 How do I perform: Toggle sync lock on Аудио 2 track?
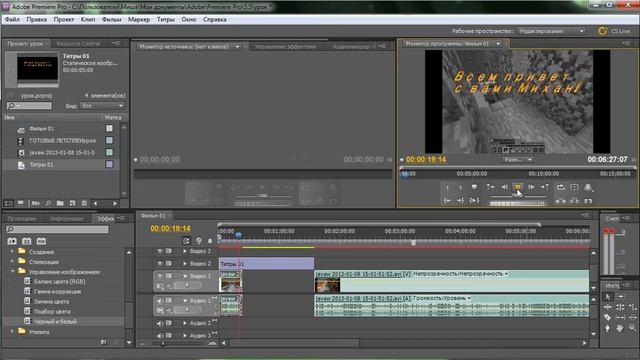click(168, 323)
